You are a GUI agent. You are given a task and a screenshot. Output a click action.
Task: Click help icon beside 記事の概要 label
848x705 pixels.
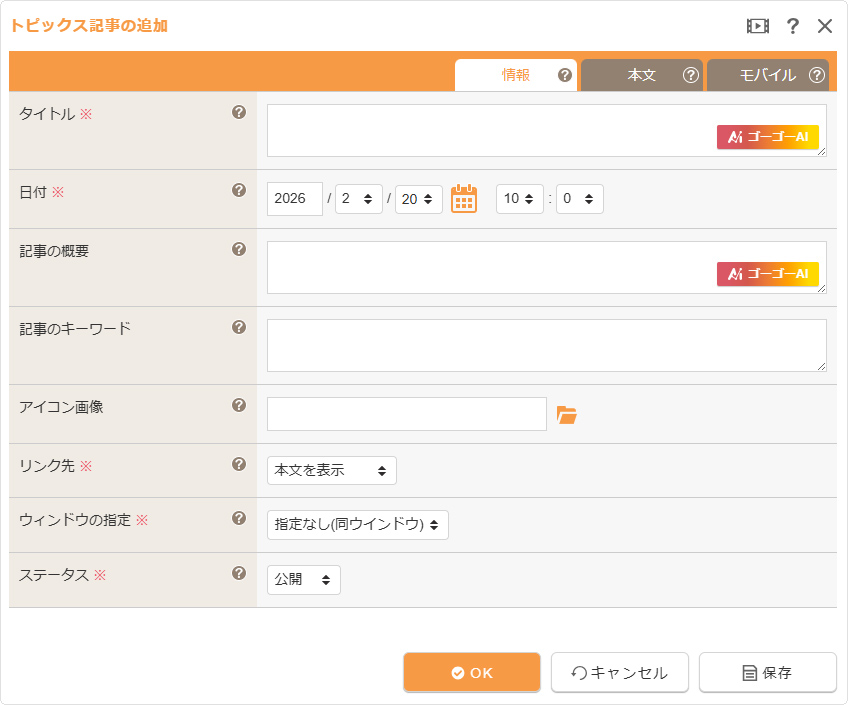click(x=239, y=250)
